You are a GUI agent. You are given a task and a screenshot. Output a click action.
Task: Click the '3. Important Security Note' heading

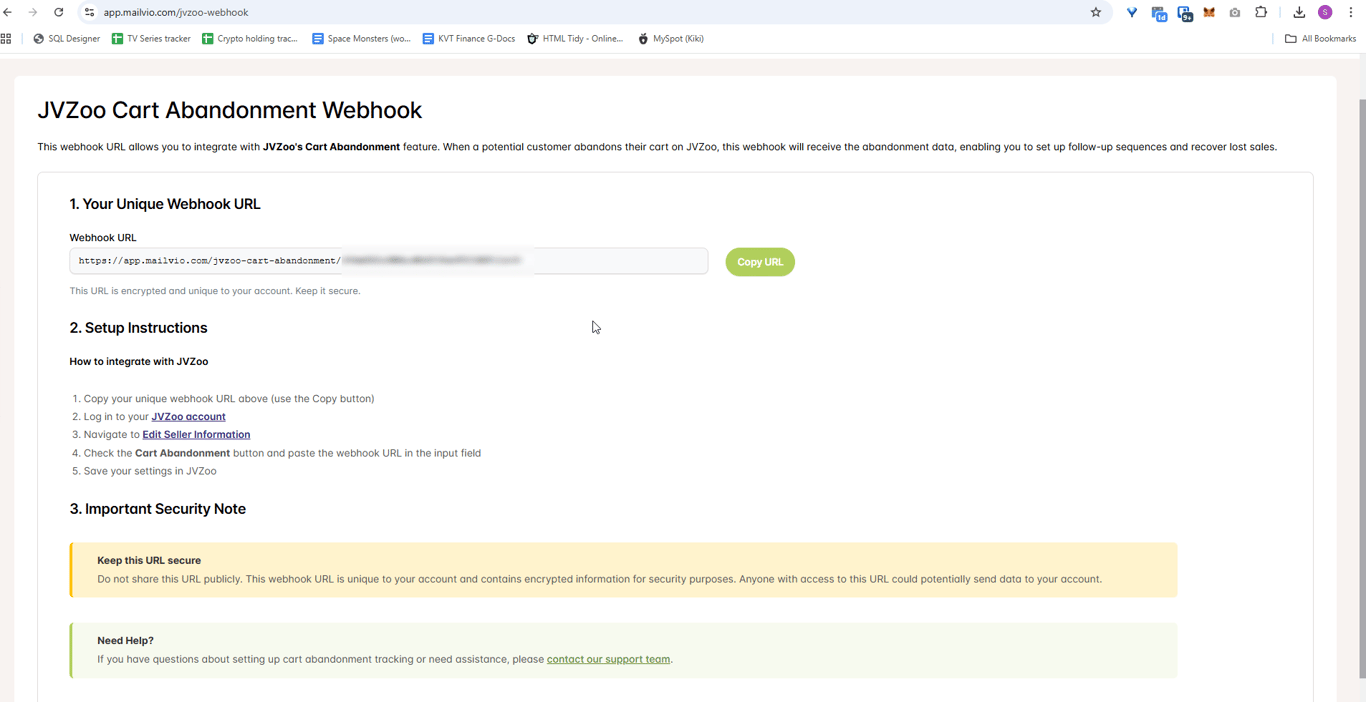coord(157,509)
